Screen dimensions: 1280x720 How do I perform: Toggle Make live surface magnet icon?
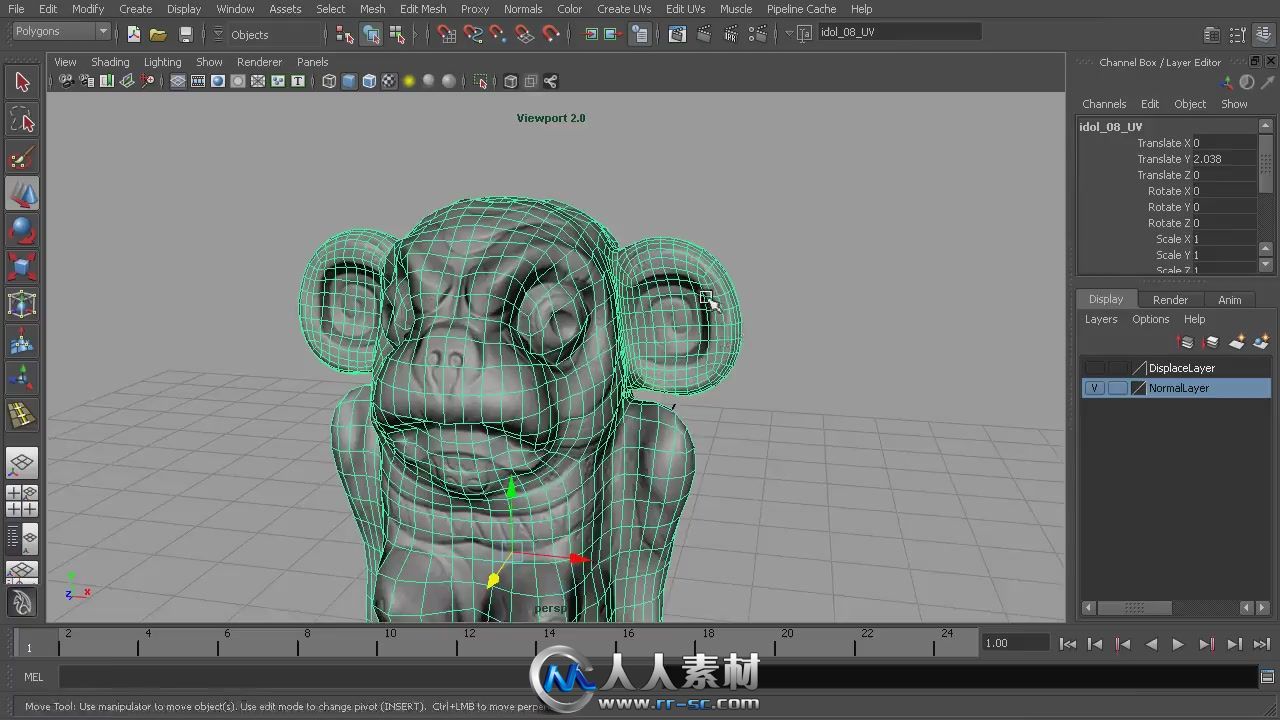[550, 34]
